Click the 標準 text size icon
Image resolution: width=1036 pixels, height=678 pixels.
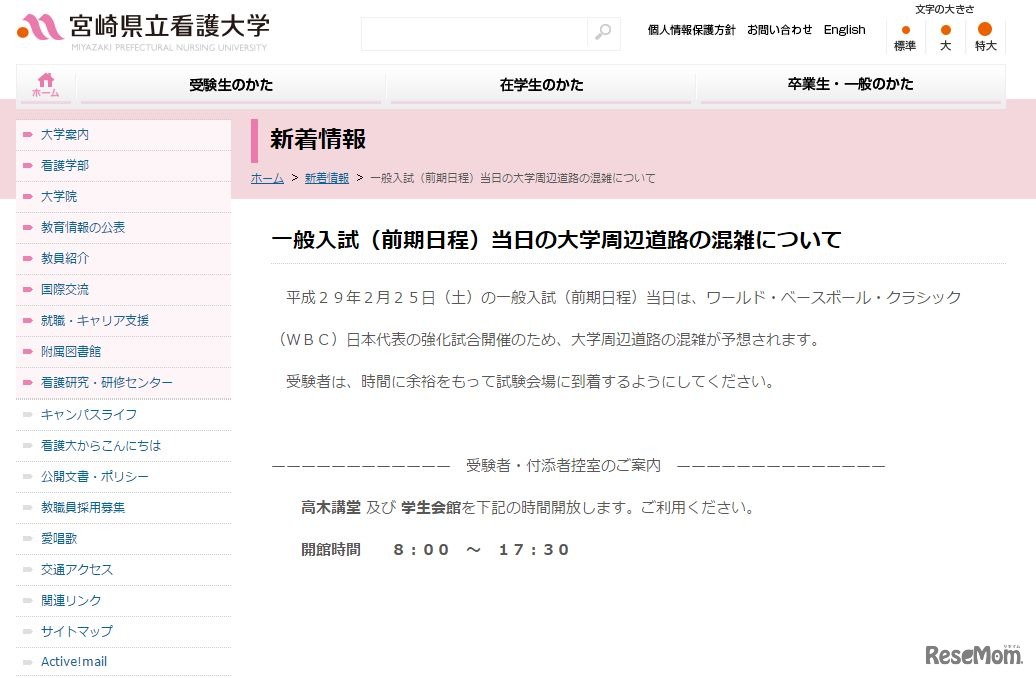903,38
